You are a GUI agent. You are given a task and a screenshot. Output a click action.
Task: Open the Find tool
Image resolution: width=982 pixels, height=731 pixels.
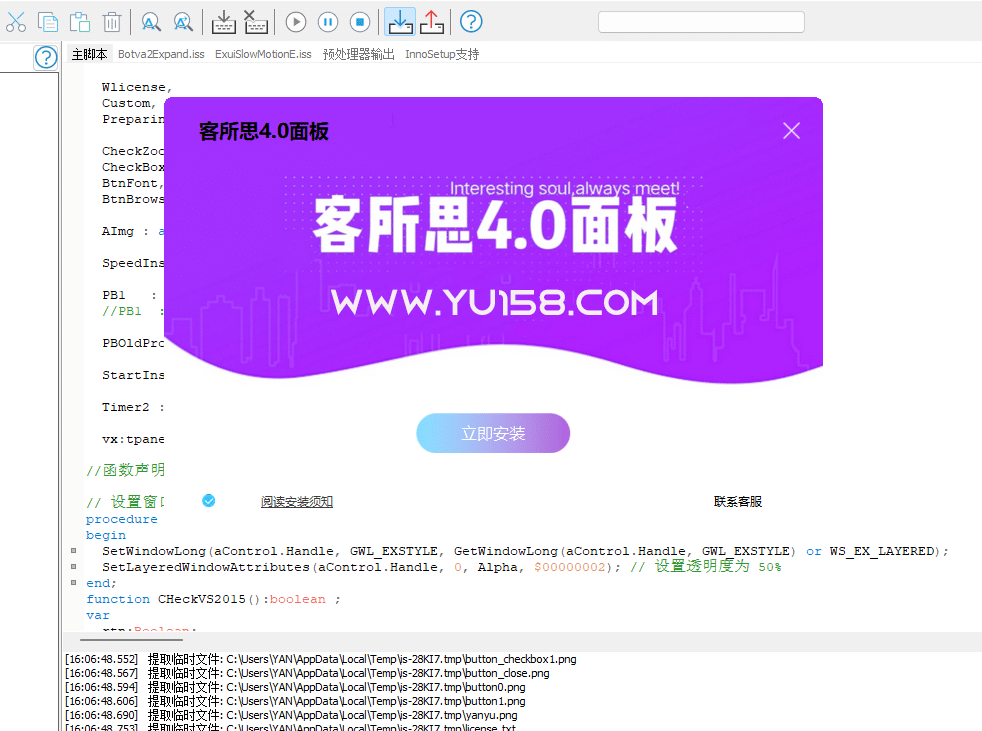pyautogui.click(x=150, y=21)
